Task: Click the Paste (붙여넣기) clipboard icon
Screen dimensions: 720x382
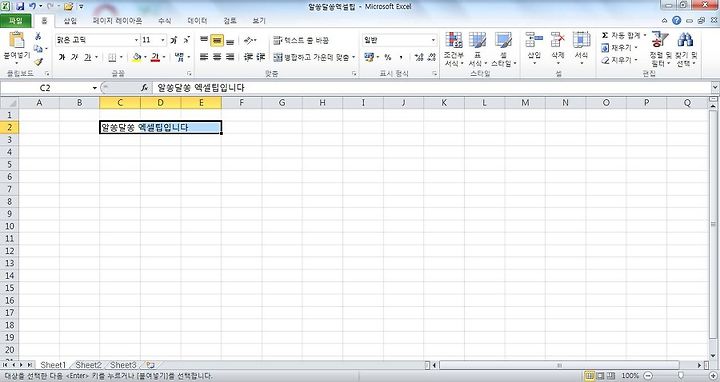Action: (x=17, y=40)
